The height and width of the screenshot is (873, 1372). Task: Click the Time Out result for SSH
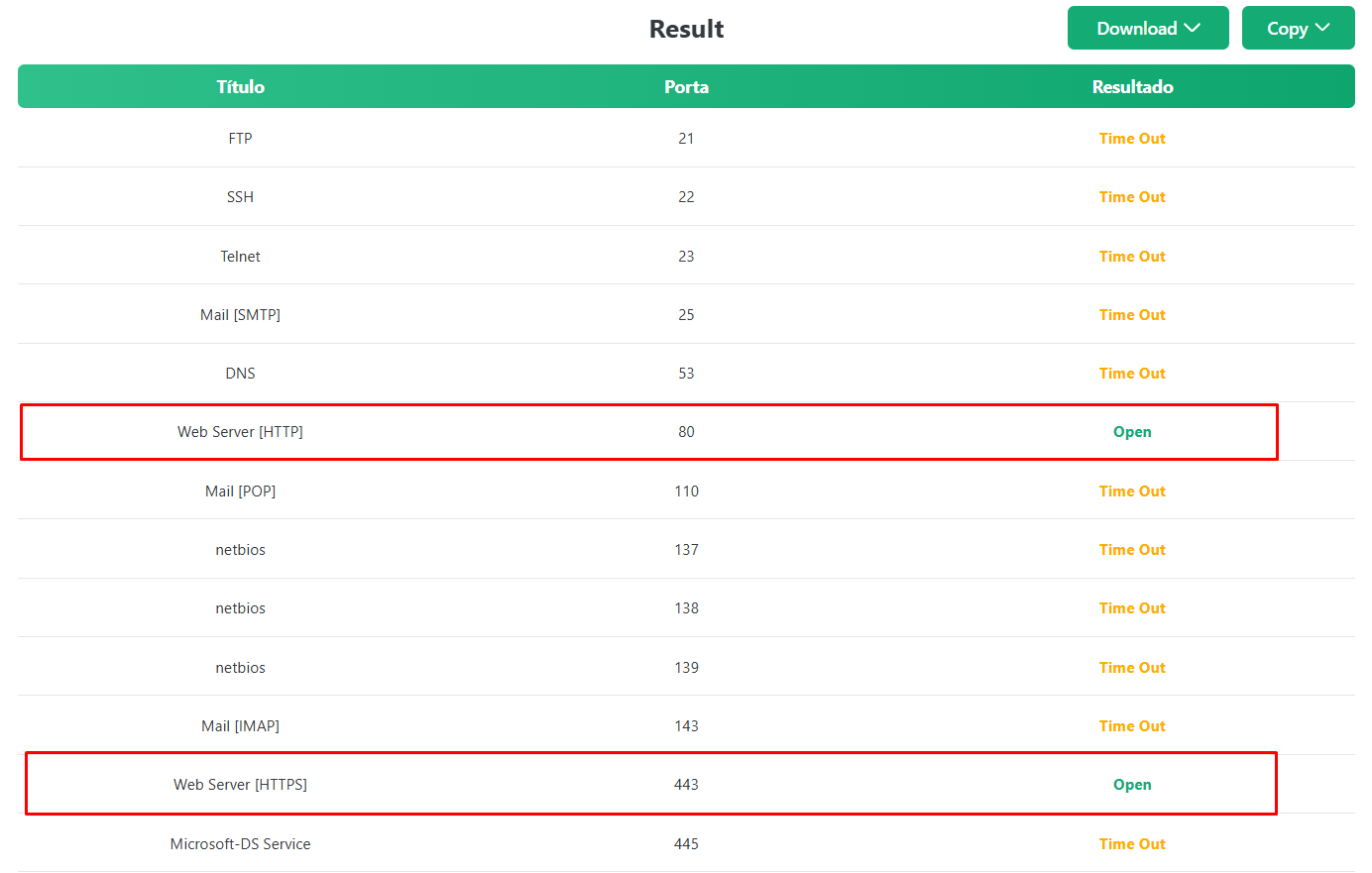pyautogui.click(x=1132, y=197)
